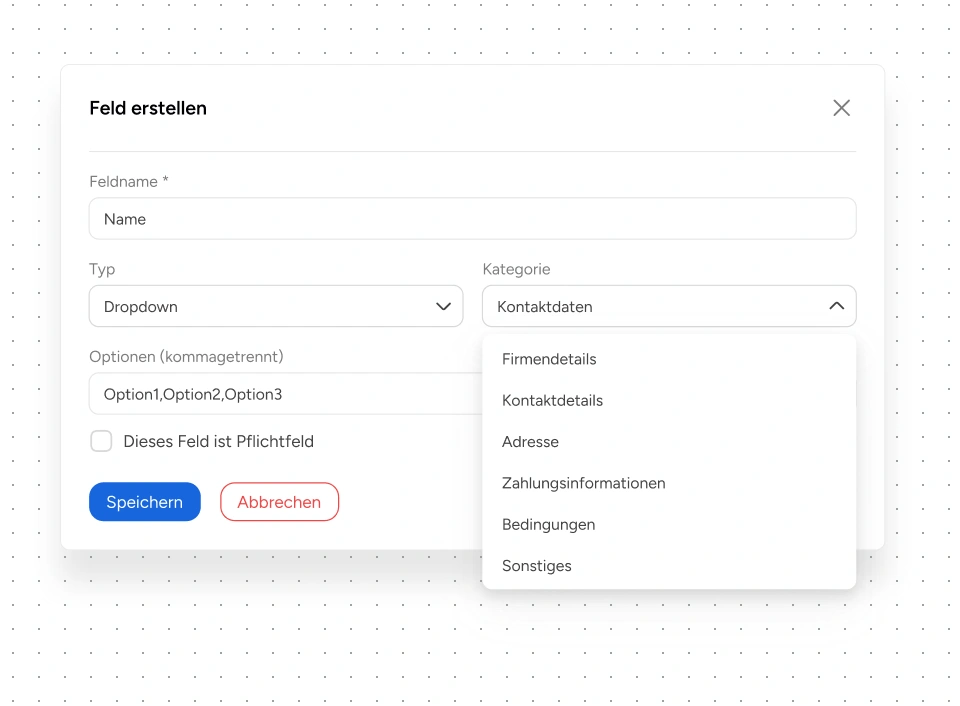The width and height of the screenshot is (960, 706).
Task: Close the Feld erstellen dialog
Action: tap(841, 108)
